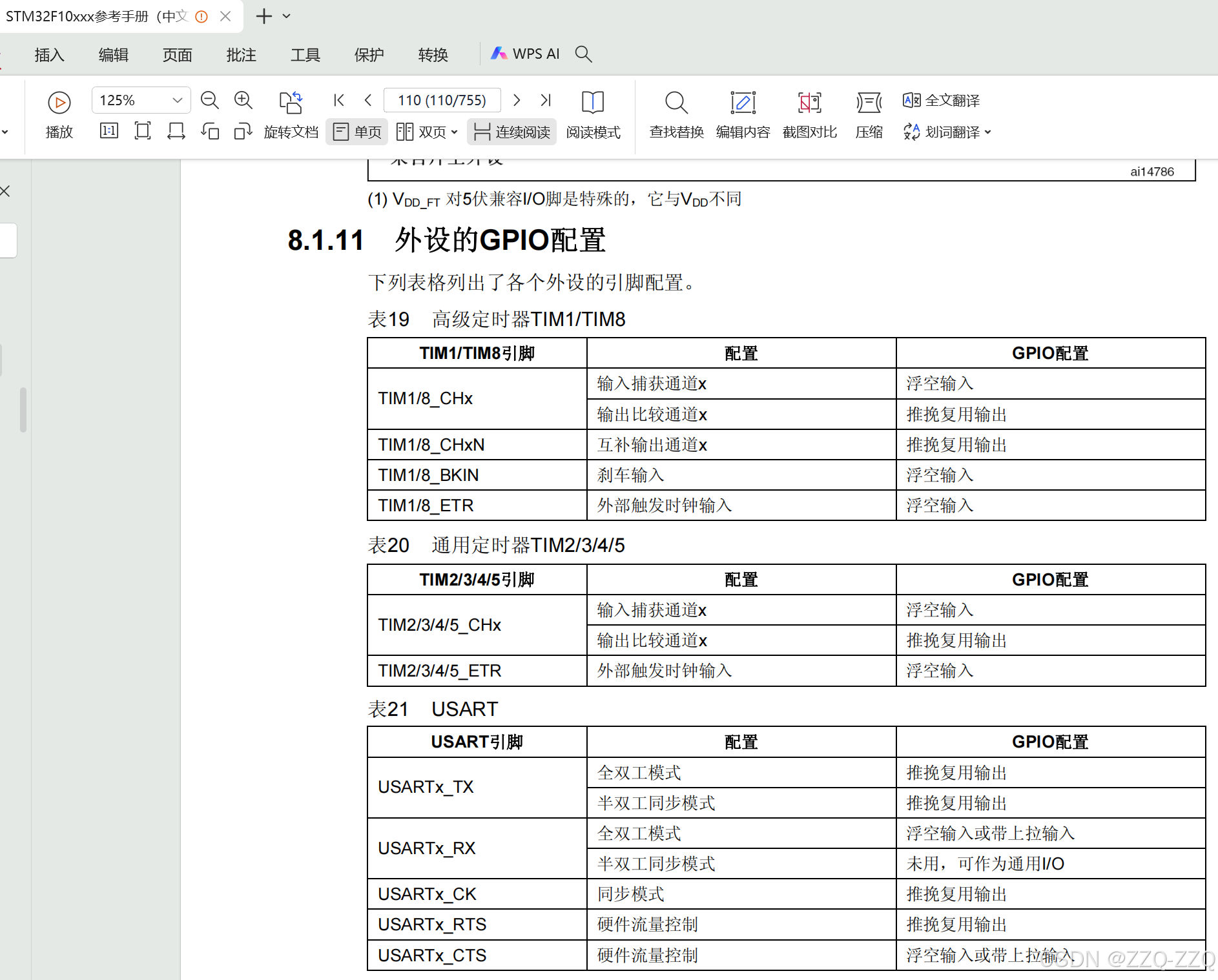Open the Page (页面) menu tab
The width and height of the screenshot is (1218, 980).
coord(177,55)
